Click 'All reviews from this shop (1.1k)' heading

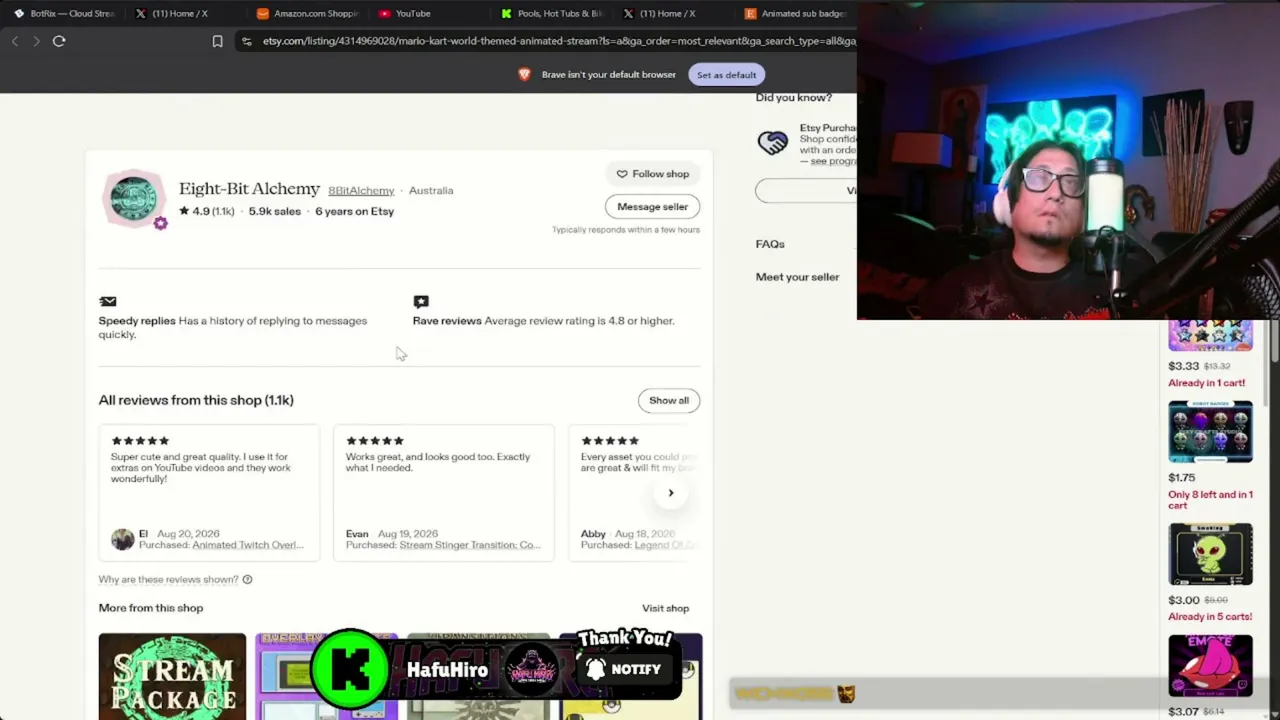pyautogui.click(x=196, y=400)
